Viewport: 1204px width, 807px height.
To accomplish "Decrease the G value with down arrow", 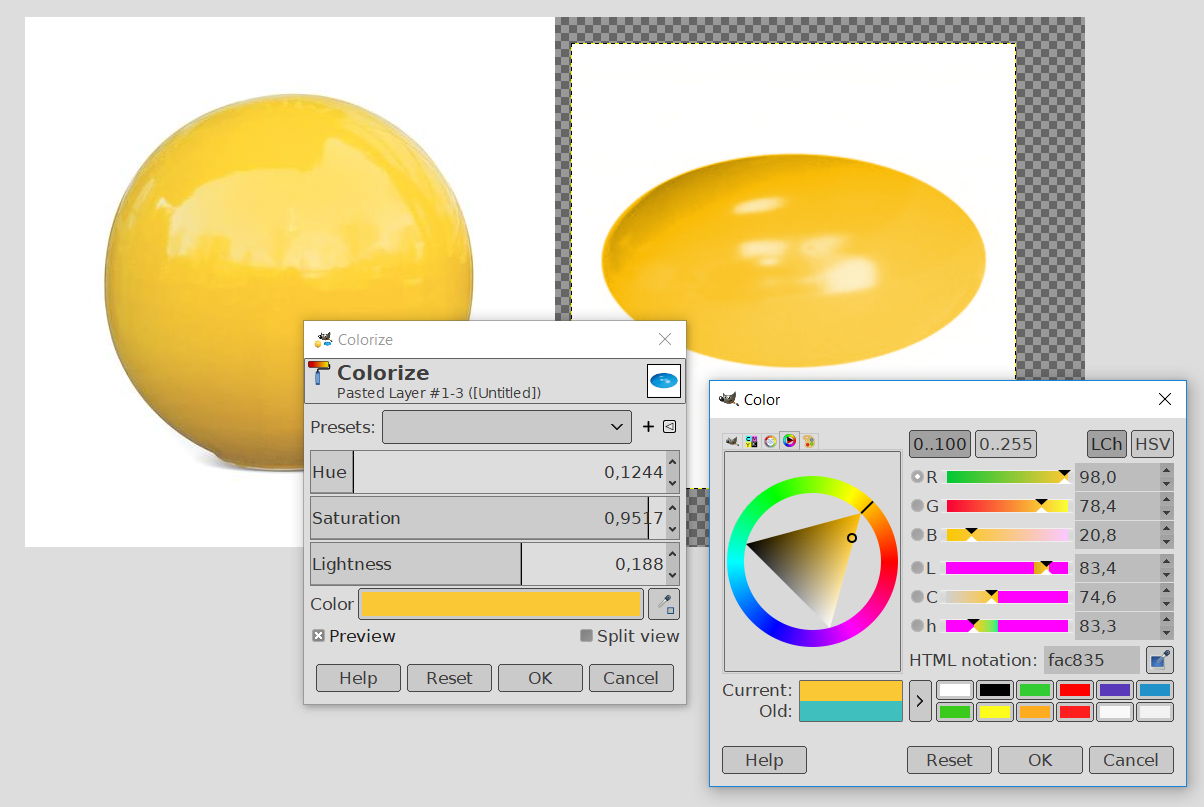I will [1166, 513].
